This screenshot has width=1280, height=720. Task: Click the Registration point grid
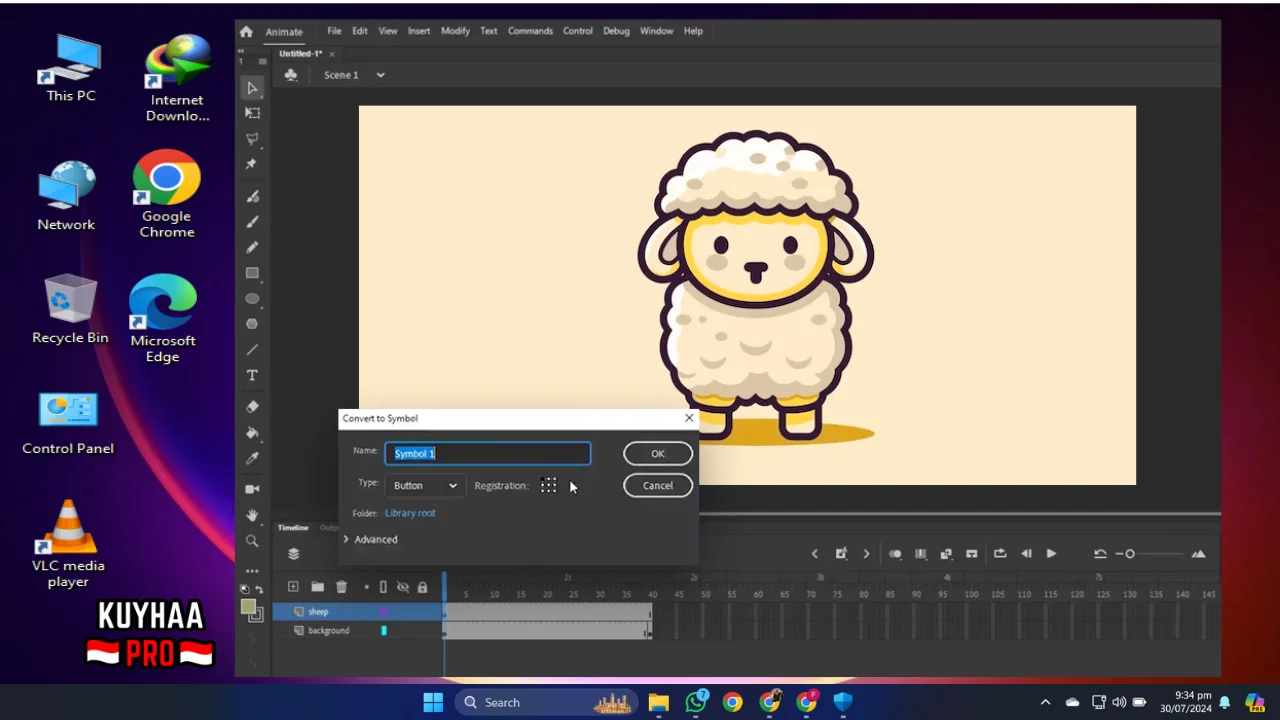[548, 485]
